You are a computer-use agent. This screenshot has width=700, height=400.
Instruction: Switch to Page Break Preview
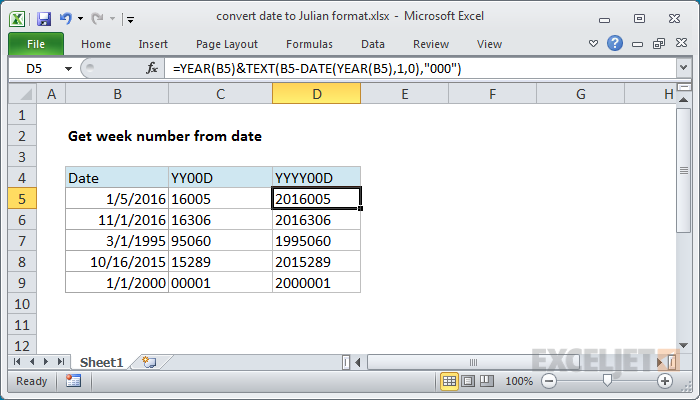coord(486,381)
